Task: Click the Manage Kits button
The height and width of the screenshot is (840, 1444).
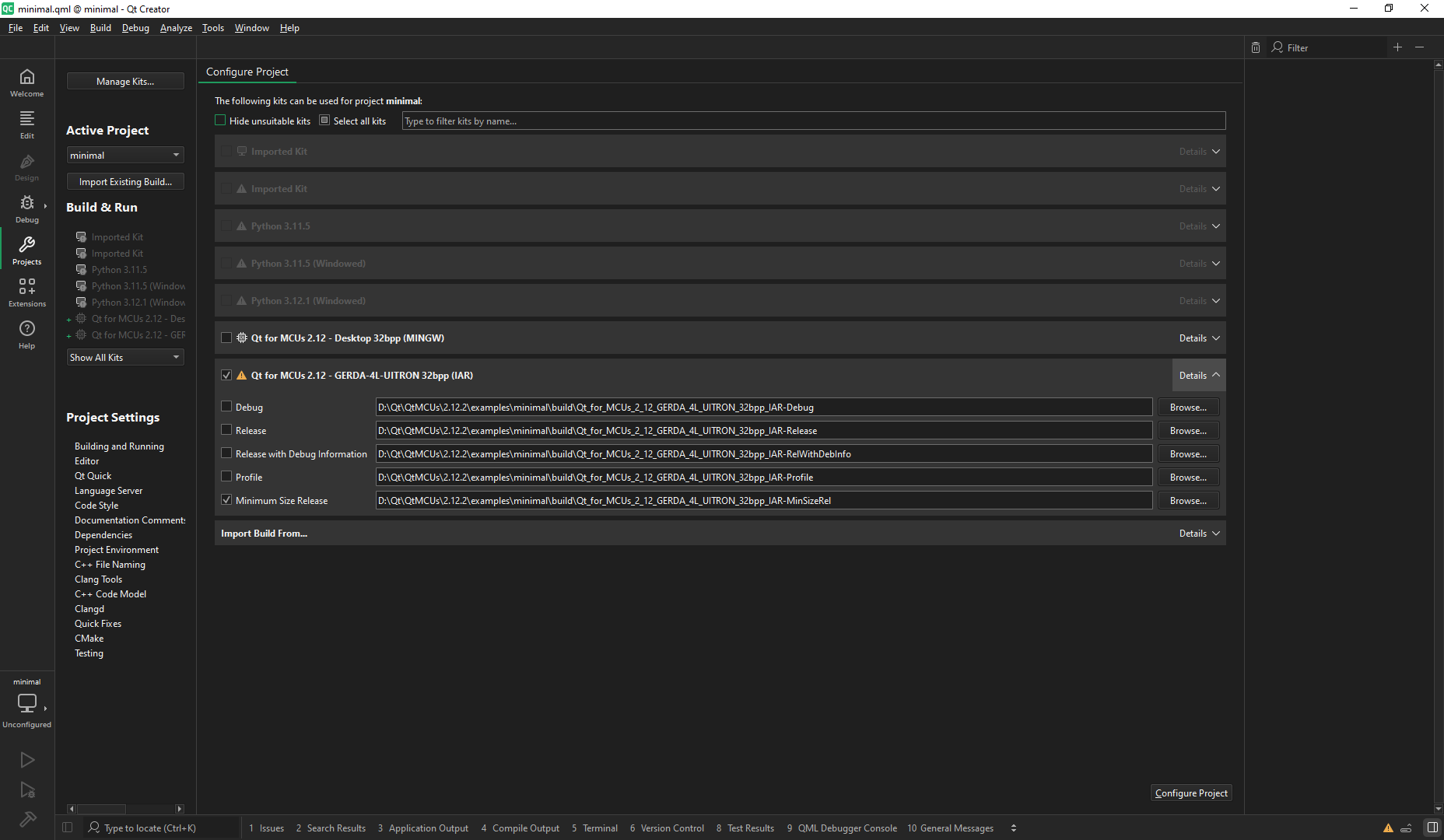Action: (125, 81)
